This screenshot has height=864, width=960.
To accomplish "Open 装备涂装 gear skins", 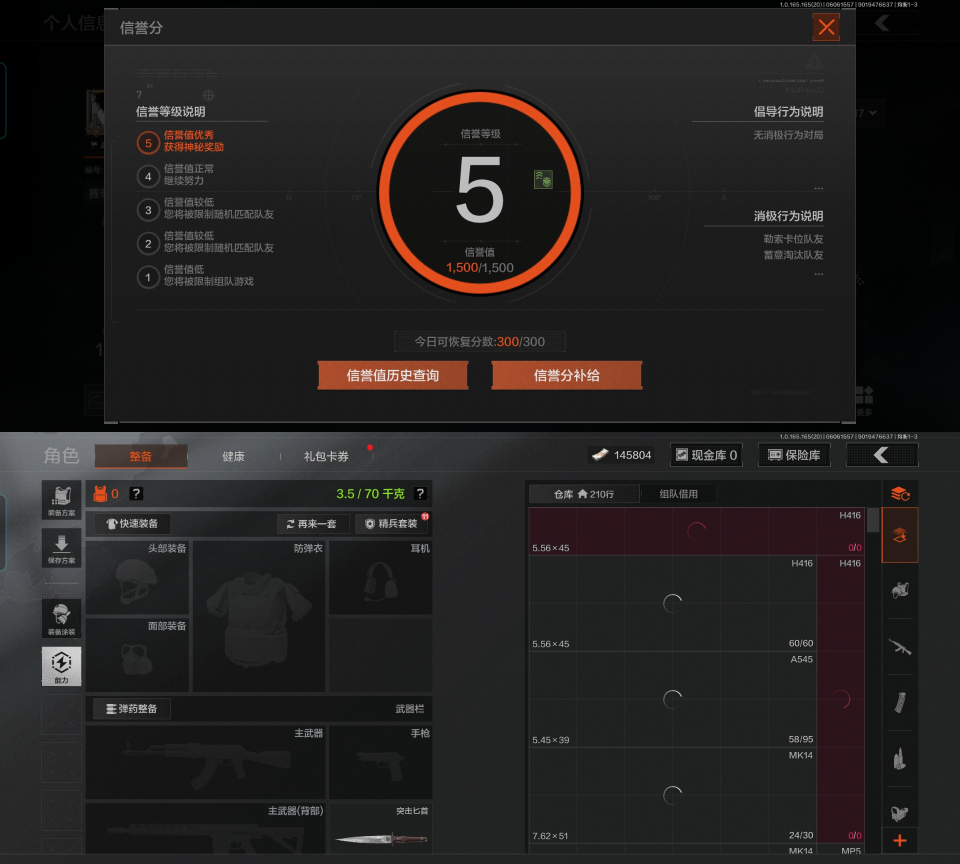I will click(x=61, y=618).
